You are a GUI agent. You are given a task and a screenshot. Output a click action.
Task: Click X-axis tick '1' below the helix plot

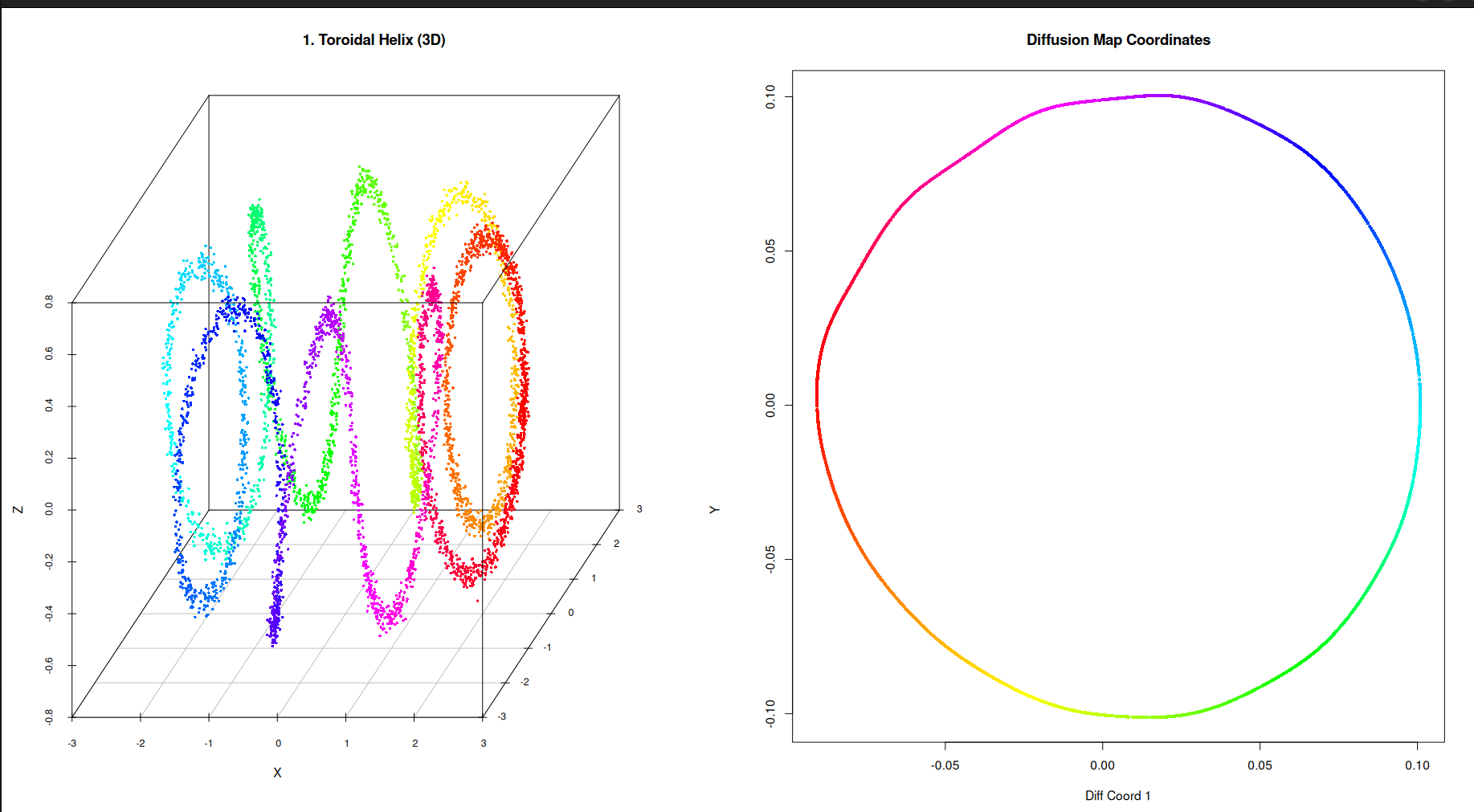pos(347,744)
